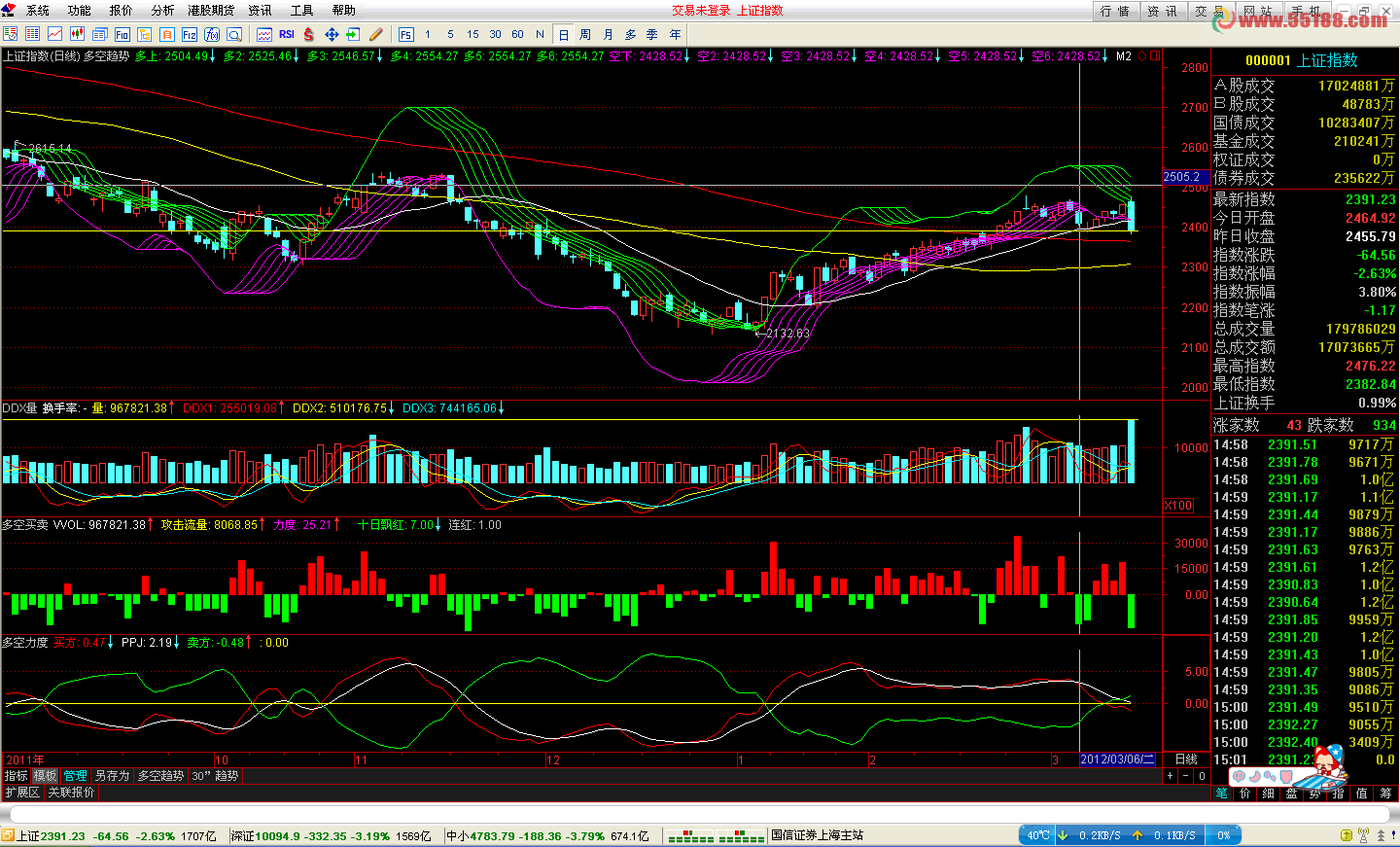Image resolution: width=1400 pixels, height=847 pixels.
Task: Open the 分析 dropdown menu
Action: point(162,10)
